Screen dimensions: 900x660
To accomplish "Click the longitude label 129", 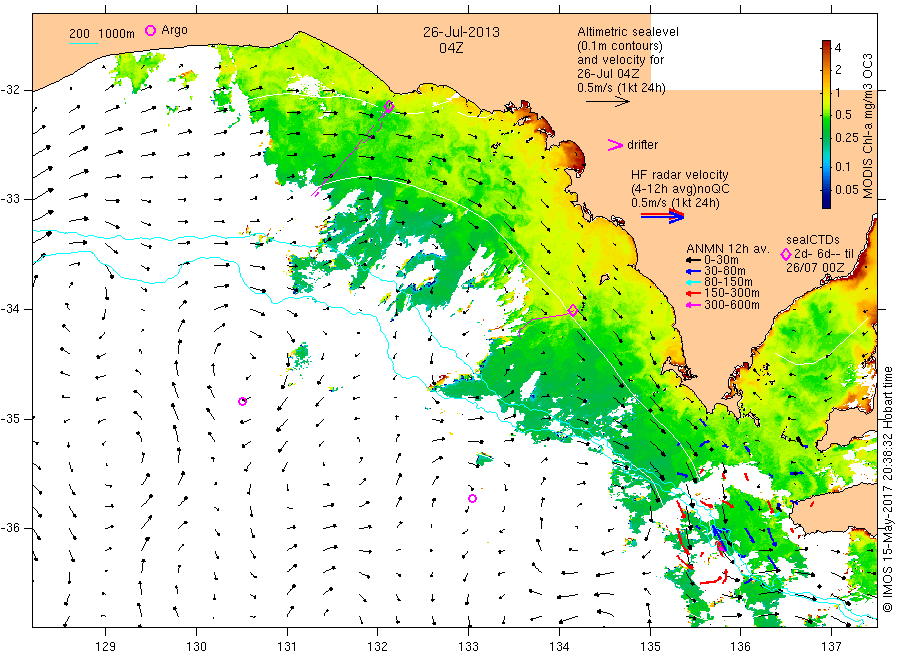I will click(x=106, y=647).
